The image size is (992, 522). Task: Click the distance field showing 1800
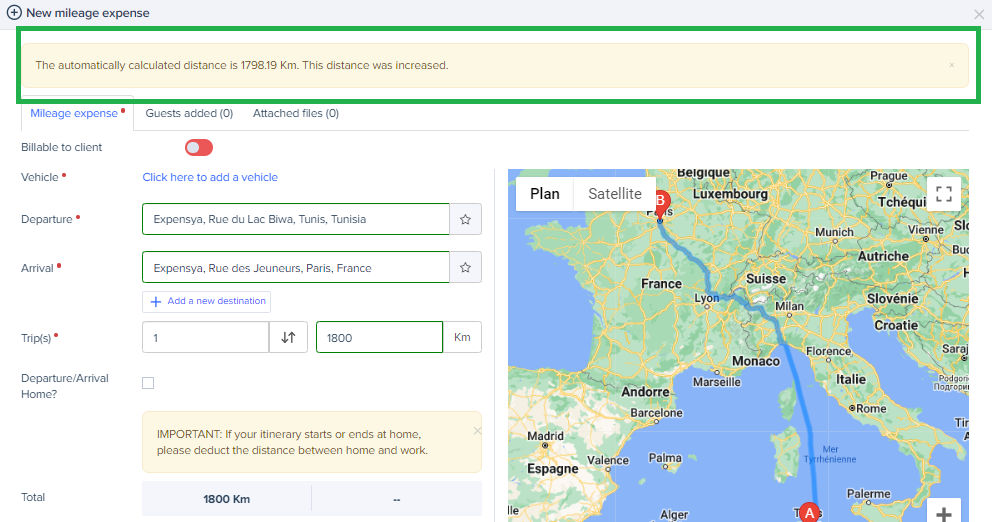[379, 338]
